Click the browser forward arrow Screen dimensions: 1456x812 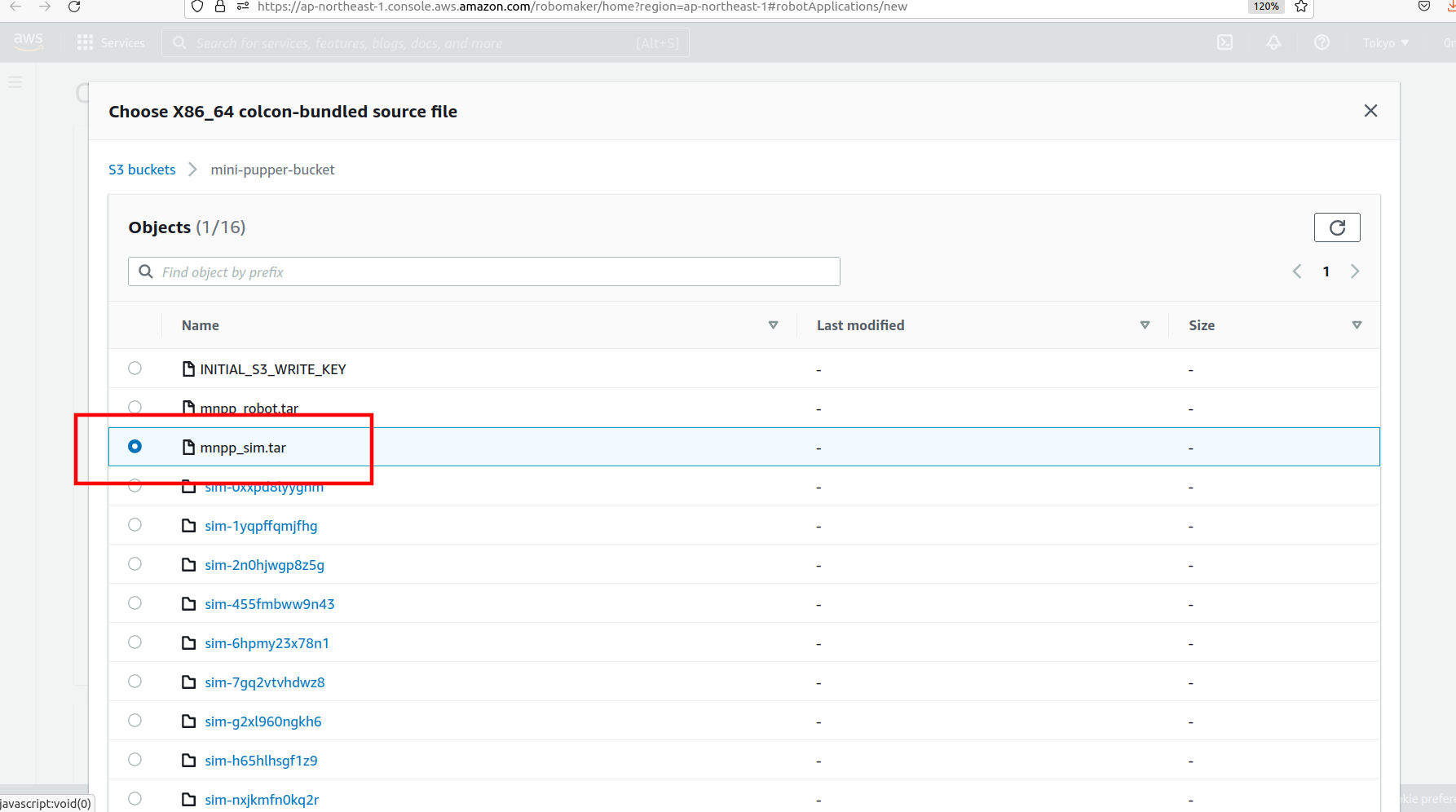(x=45, y=7)
